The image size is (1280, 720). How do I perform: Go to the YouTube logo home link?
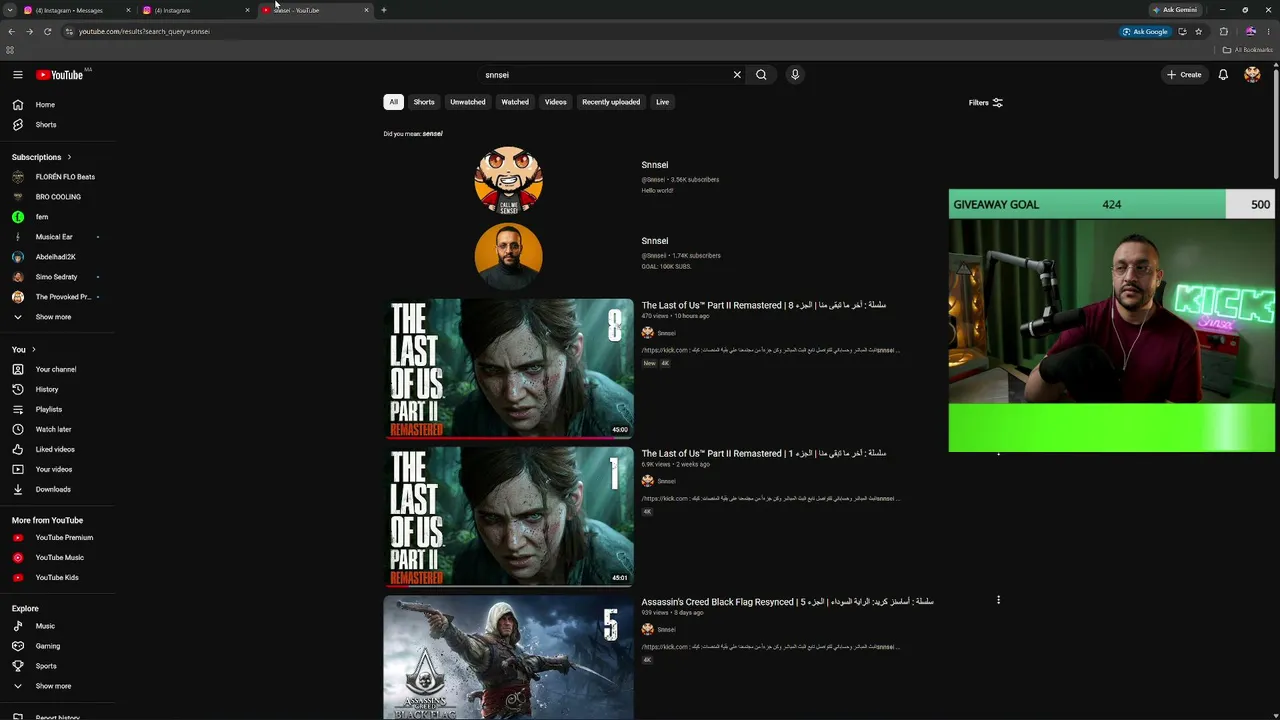tap(60, 75)
